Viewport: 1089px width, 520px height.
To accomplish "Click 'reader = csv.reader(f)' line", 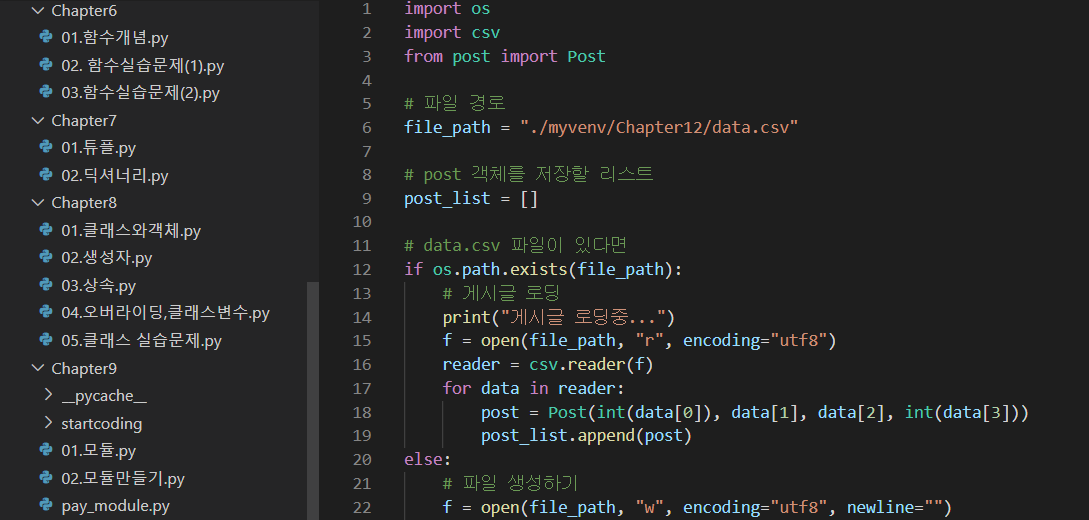I will coord(548,364).
